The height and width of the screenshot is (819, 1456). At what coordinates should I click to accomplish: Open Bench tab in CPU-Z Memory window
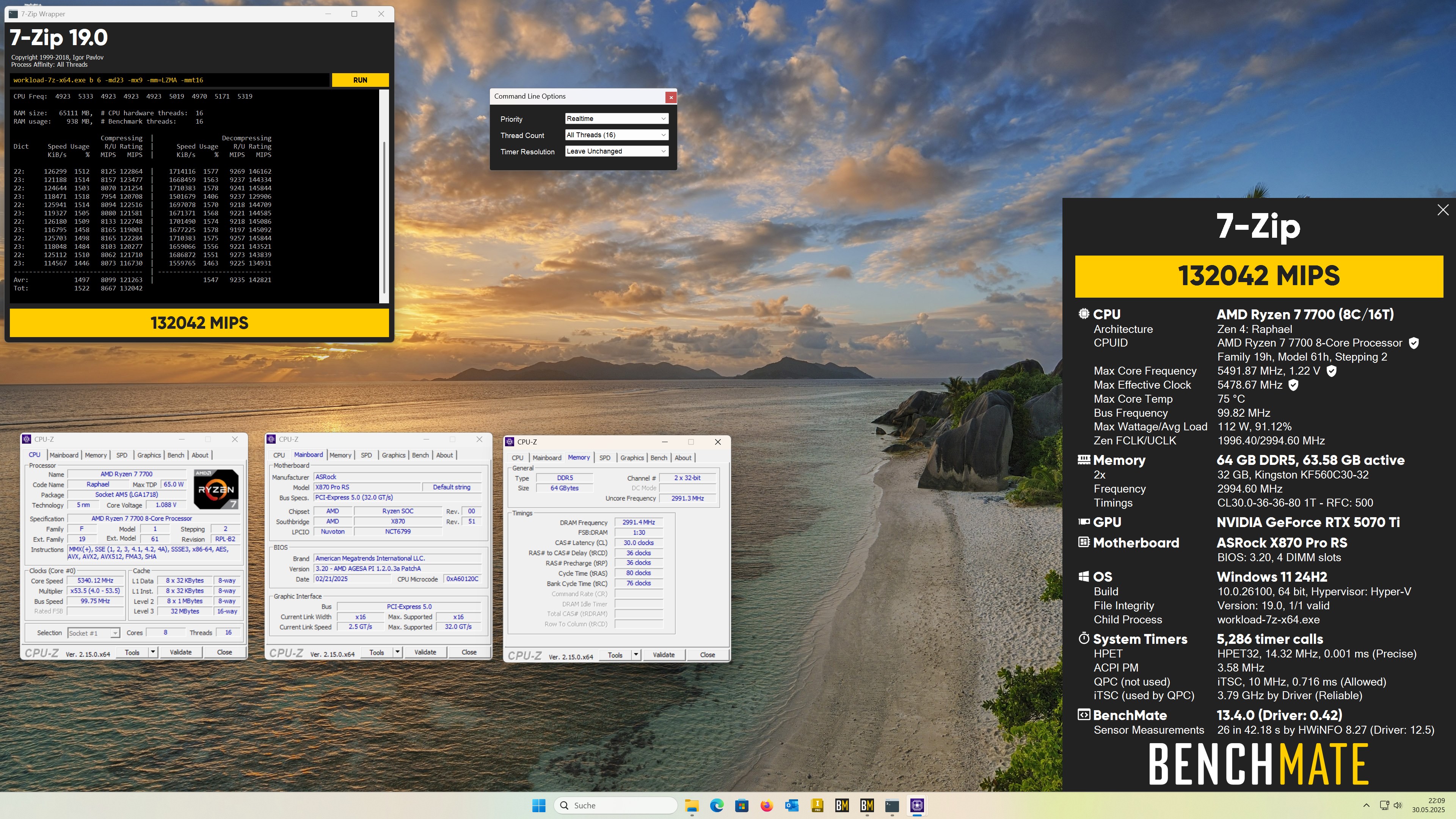click(659, 458)
